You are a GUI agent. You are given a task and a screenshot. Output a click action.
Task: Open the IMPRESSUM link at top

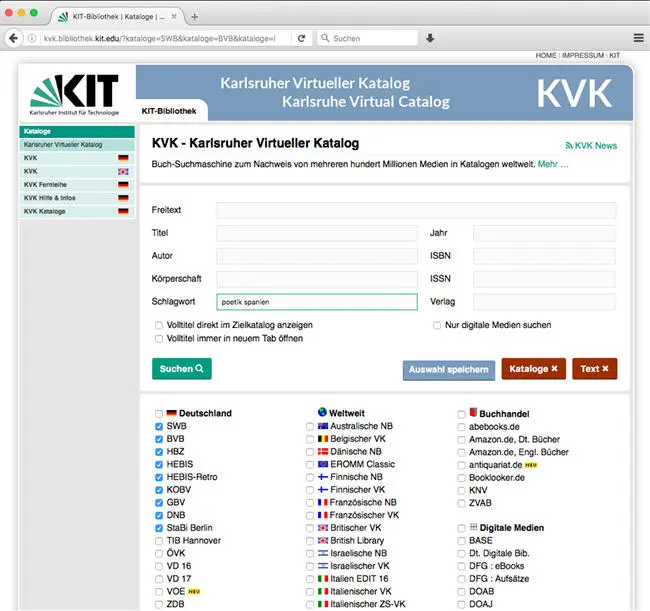(582, 55)
